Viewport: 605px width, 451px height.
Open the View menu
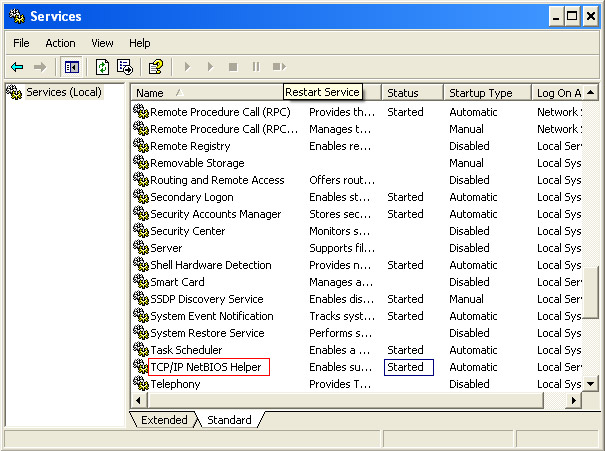(x=102, y=43)
